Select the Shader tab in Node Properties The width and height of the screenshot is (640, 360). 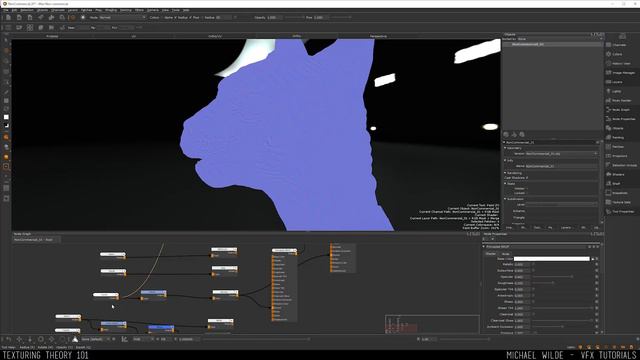point(491,254)
